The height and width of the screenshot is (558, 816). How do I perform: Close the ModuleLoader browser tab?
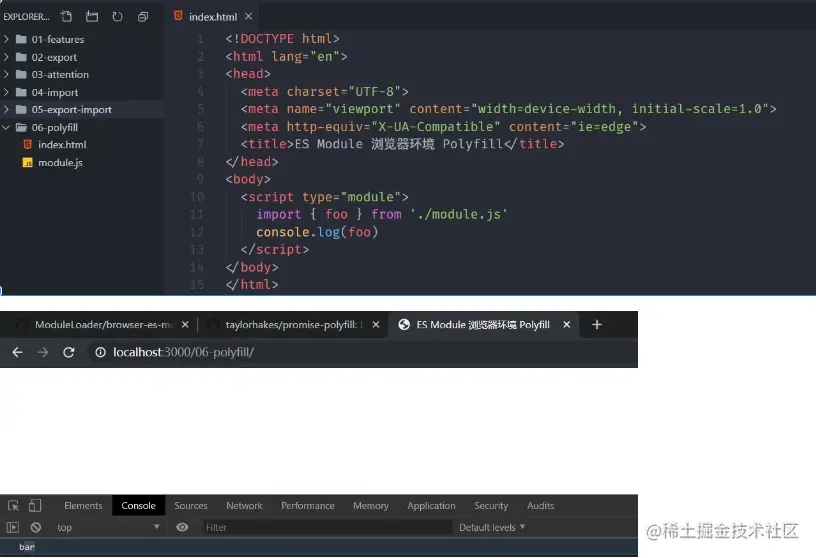pyautogui.click(x=185, y=325)
